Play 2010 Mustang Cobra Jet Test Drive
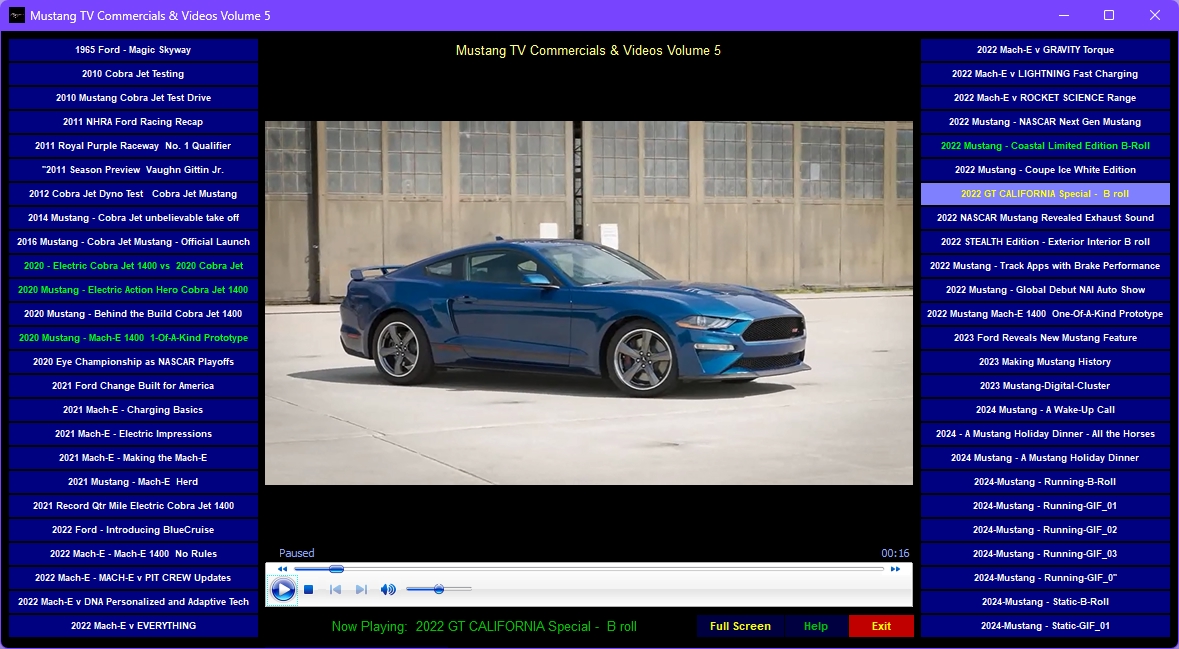 (133, 98)
